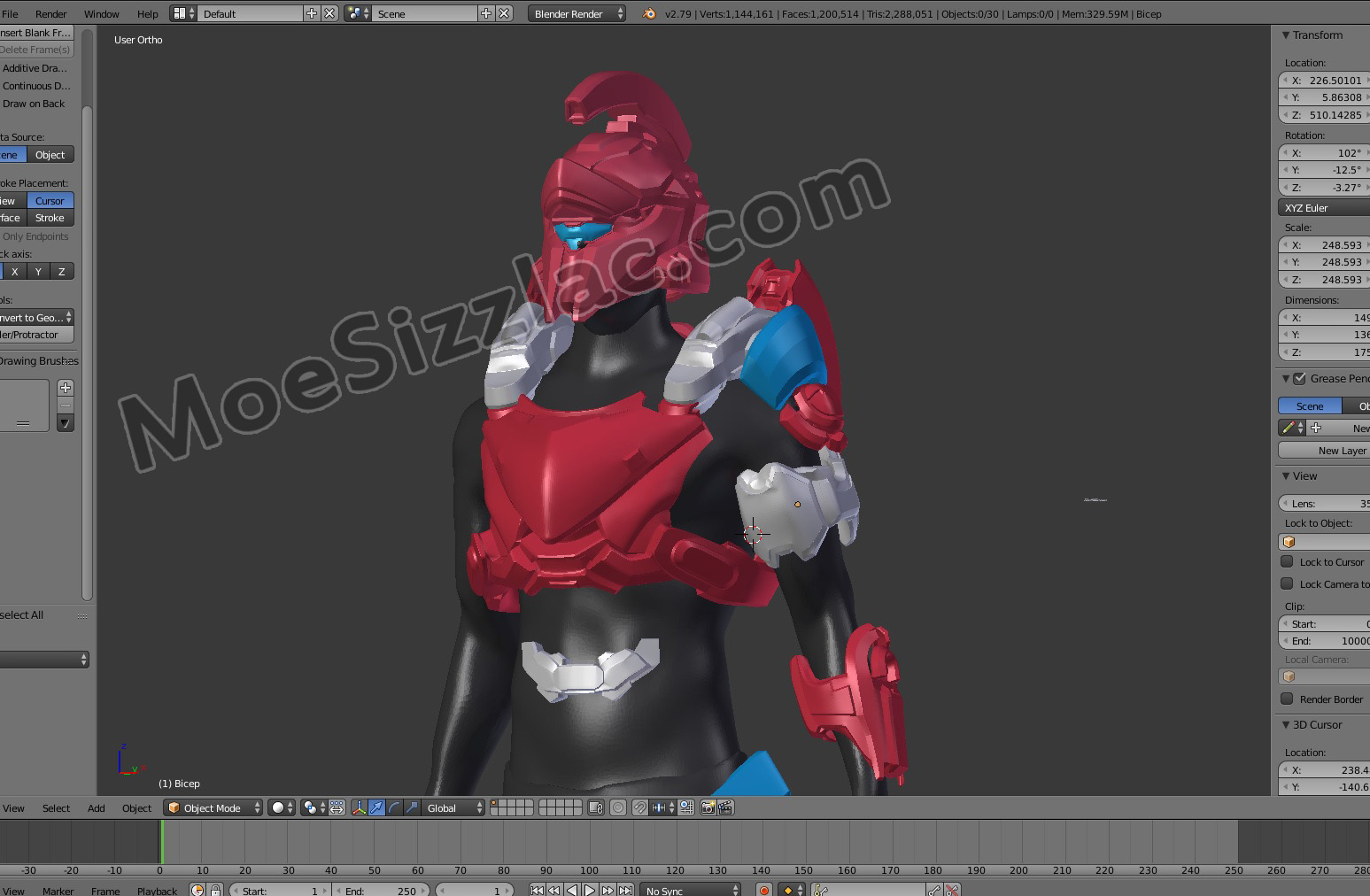Set stroke placement to Cursor
The width and height of the screenshot is (1370, 896).
coord(50,201)
